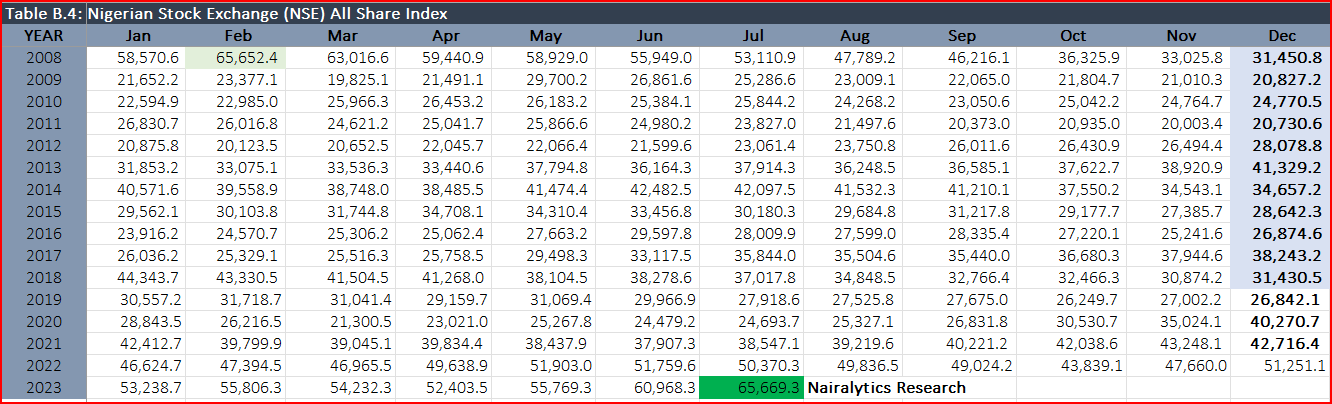This screenshot has width=1332, height=404.
Task: Select the Dec 2013 value 41,329.2
Action: pyautogui.click(x=1280, y=168)
